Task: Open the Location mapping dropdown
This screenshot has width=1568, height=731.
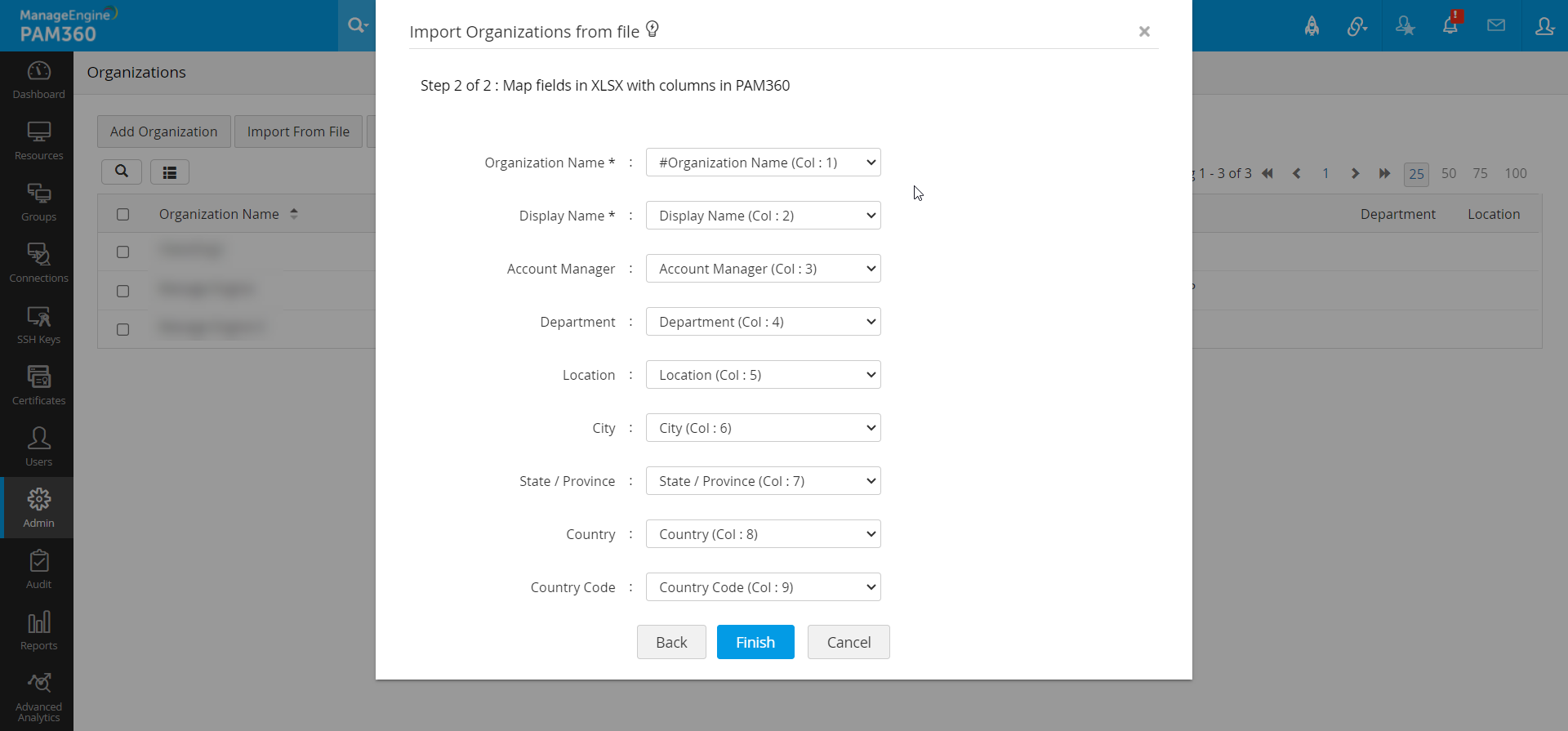Action: [764, 375]
